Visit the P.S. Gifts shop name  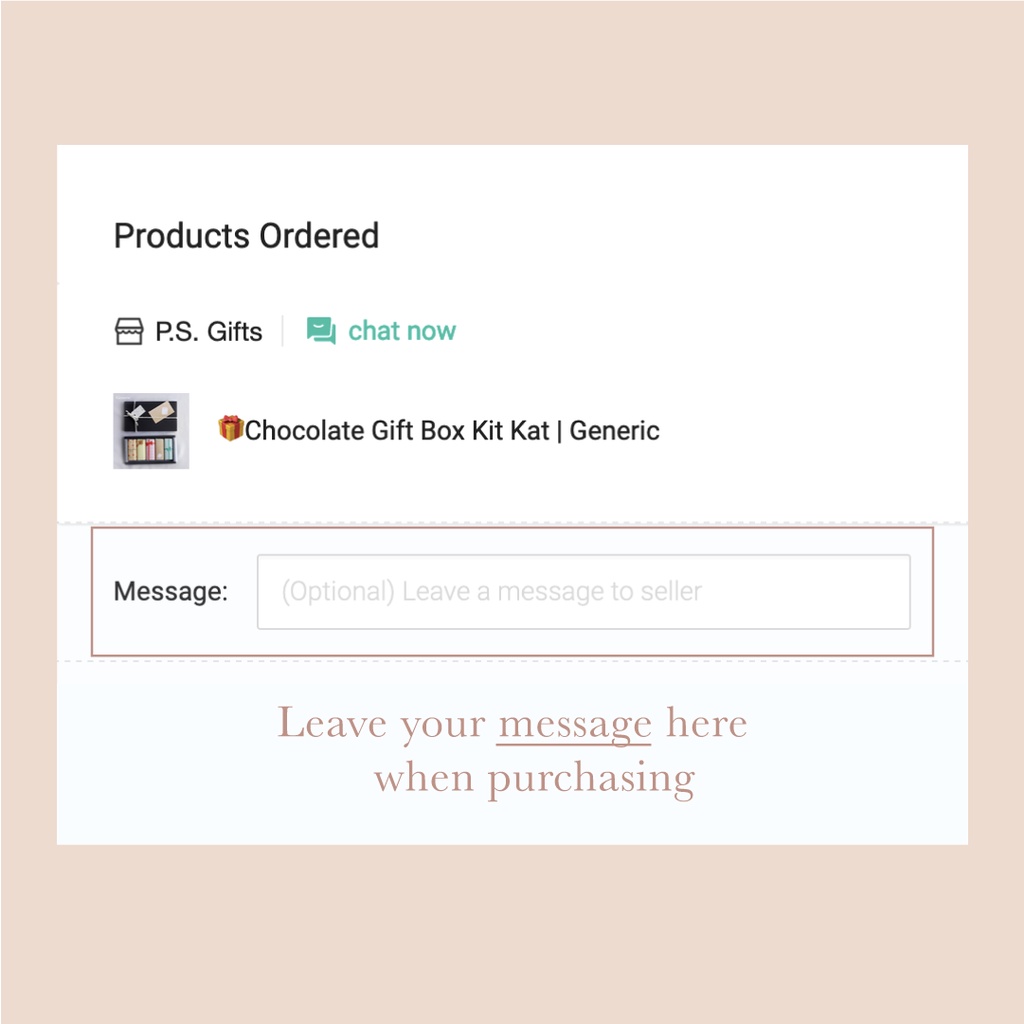(209, 332)
